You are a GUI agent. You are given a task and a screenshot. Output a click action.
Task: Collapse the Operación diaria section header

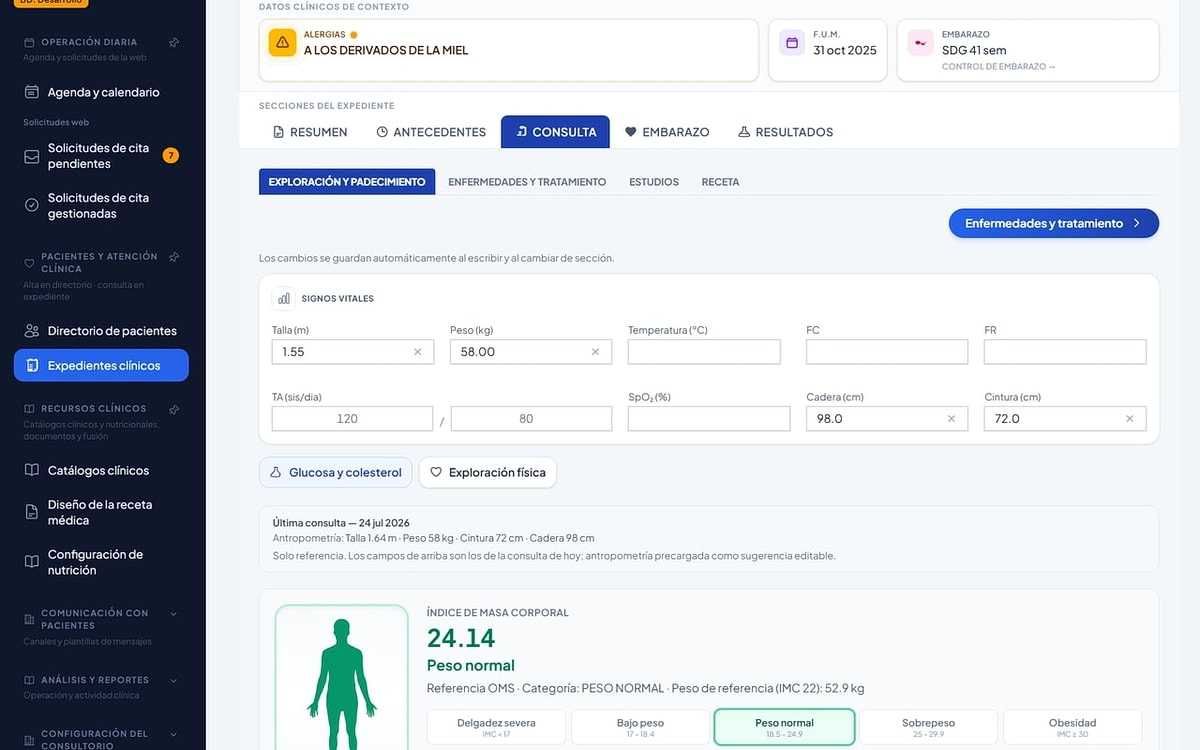click(x=89, y=43)
